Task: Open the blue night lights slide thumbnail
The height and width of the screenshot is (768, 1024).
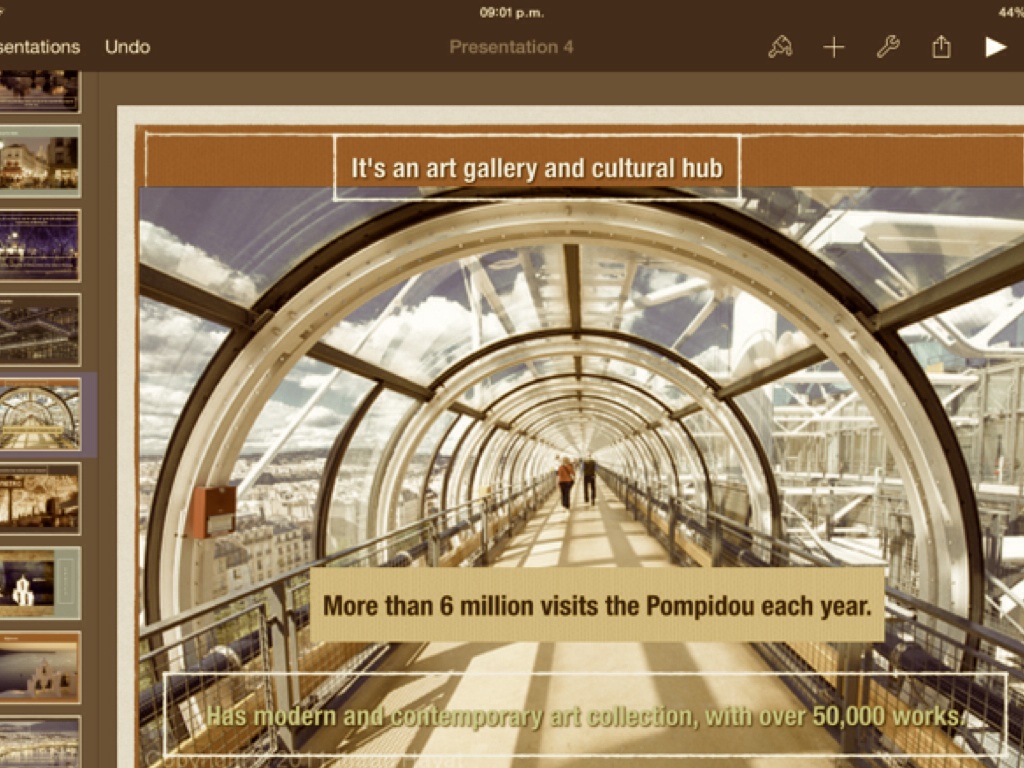Action: tap(40, 246)
